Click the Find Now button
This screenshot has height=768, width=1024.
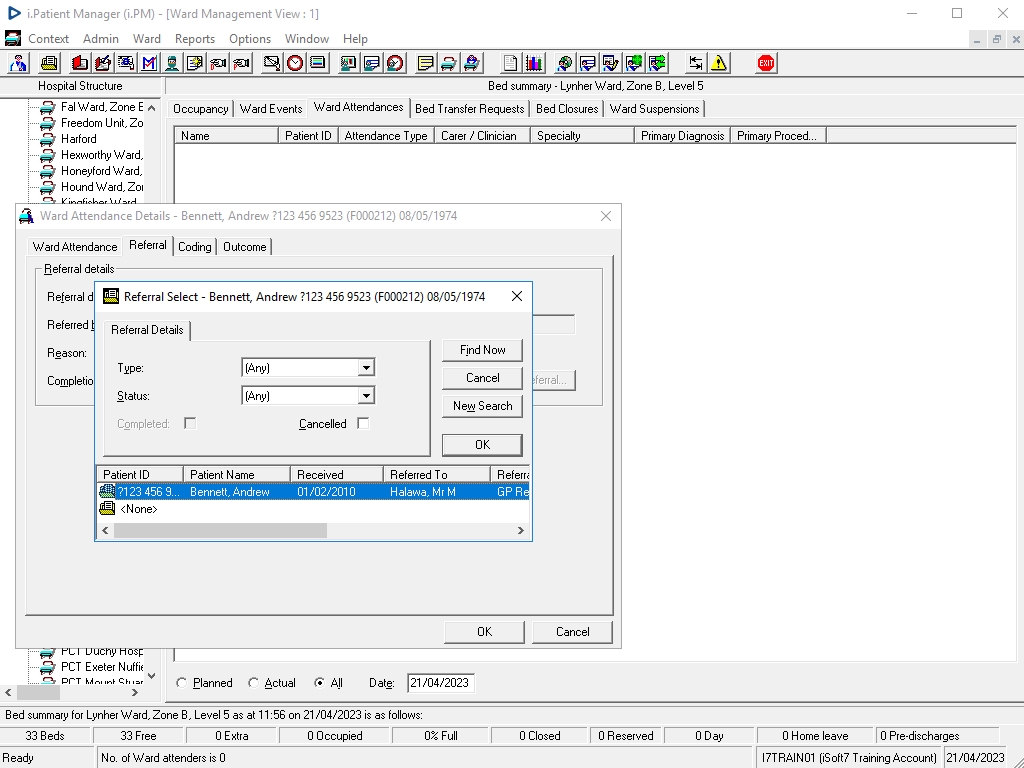click(x=483, y=350)
